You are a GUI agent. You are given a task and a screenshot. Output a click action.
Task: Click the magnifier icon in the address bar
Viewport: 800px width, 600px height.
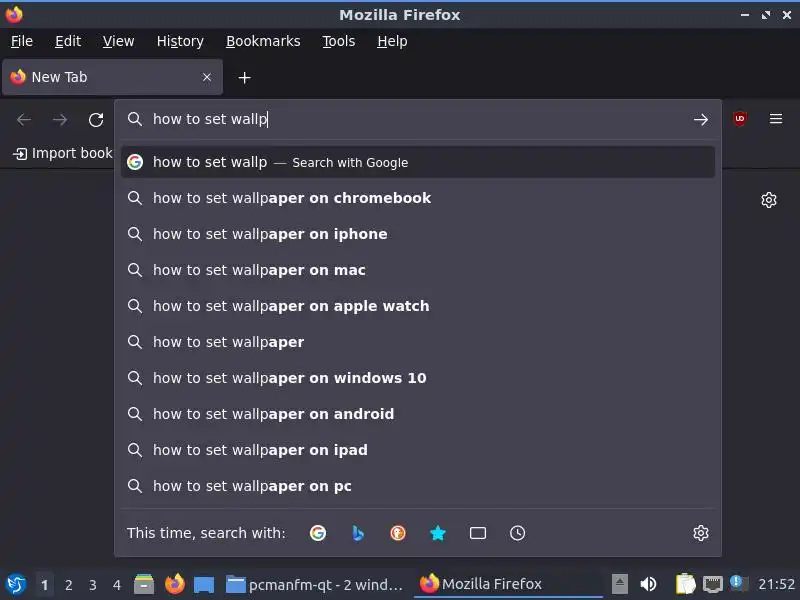(x=135, y=119)
